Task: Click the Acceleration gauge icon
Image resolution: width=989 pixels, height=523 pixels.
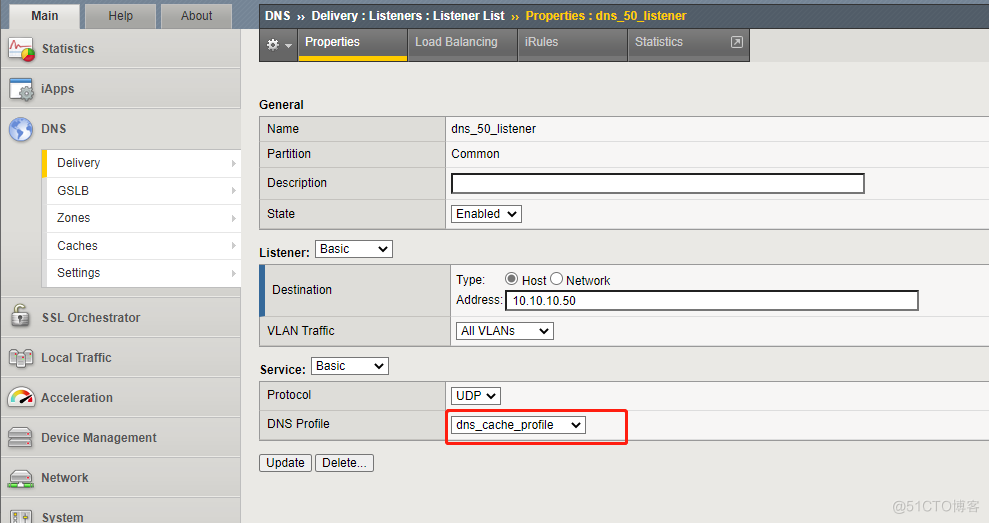Action: coord(21,397)
